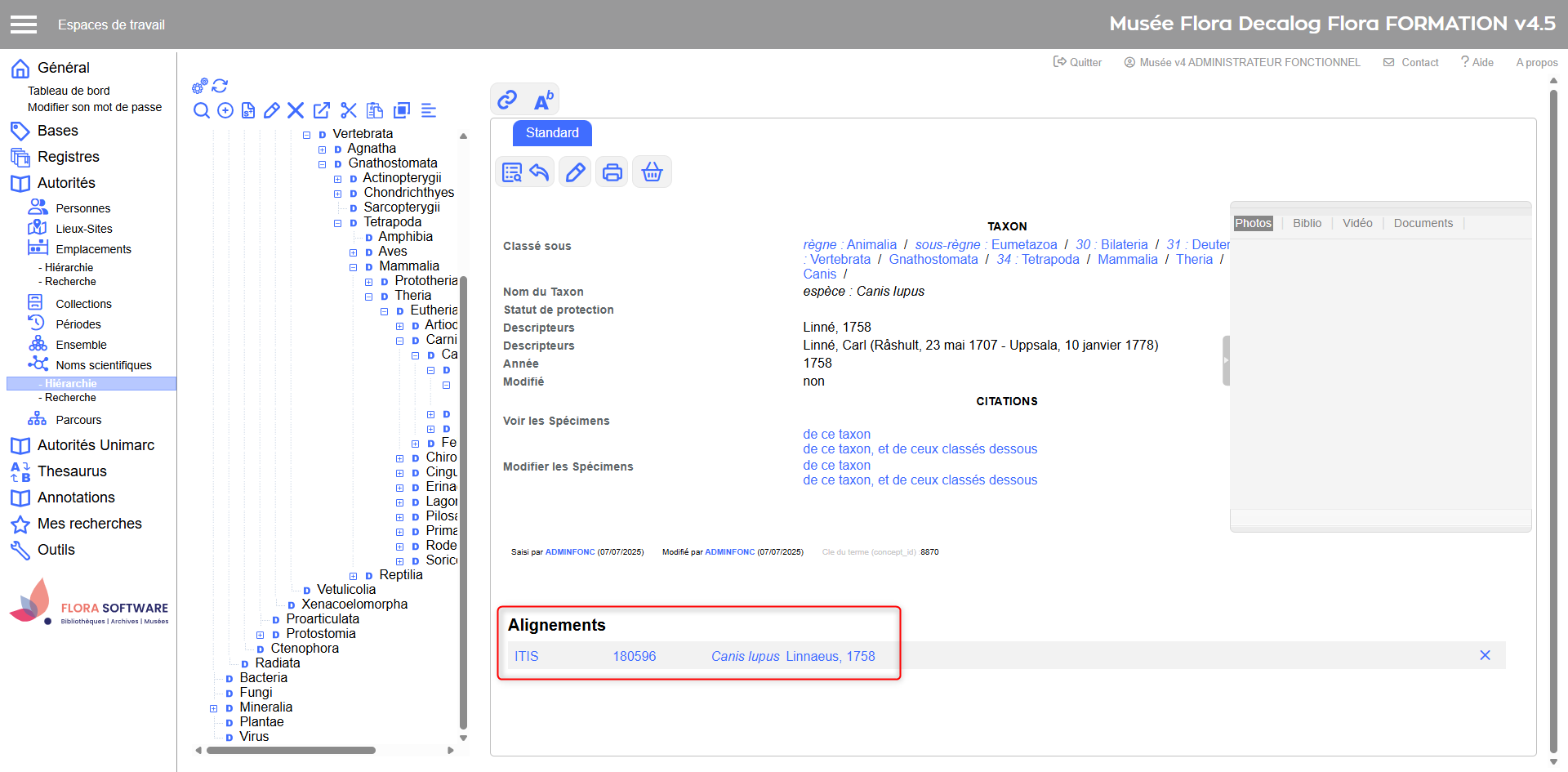Remove the ITIS alignment with the X
This screenshot has width=1568, height=772.
(x=1485, y=655)
